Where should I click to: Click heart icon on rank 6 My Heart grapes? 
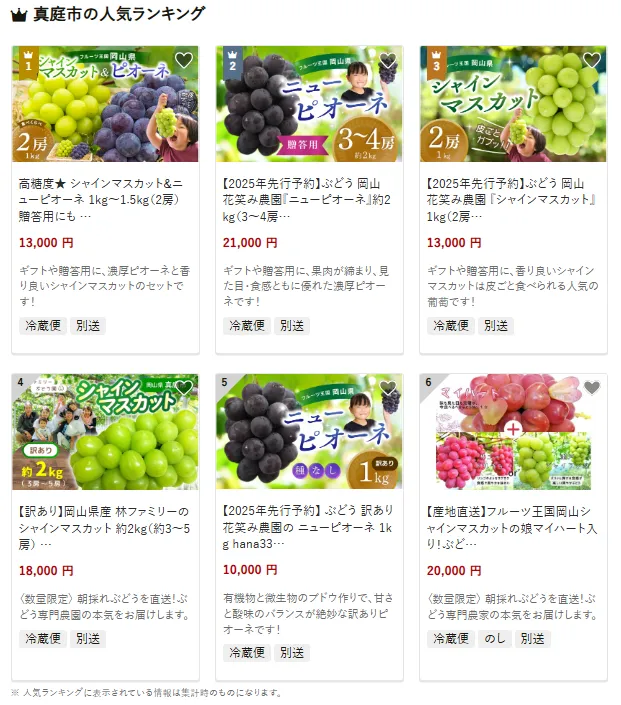click(592, 388)
